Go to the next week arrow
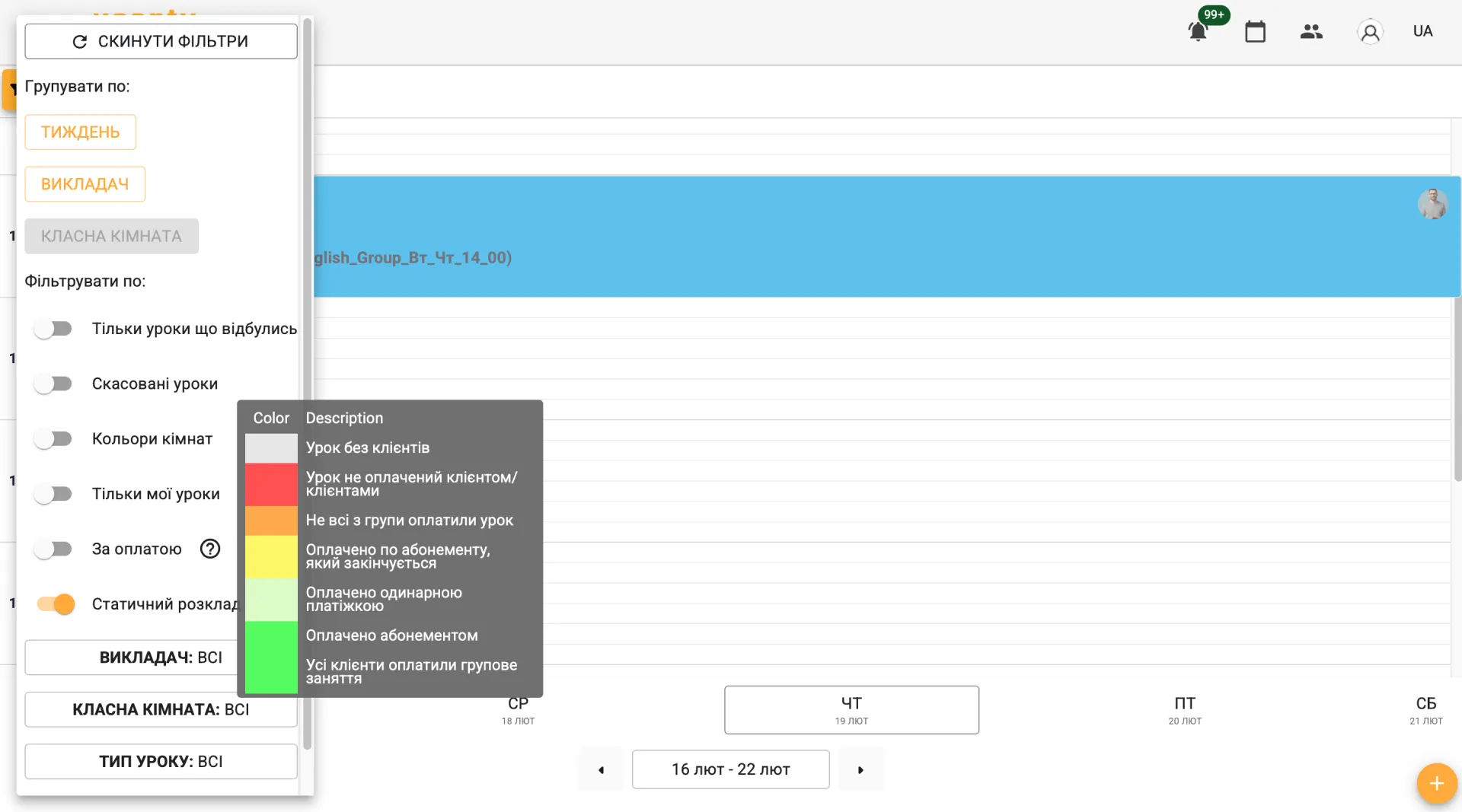 tap(861, 769)
